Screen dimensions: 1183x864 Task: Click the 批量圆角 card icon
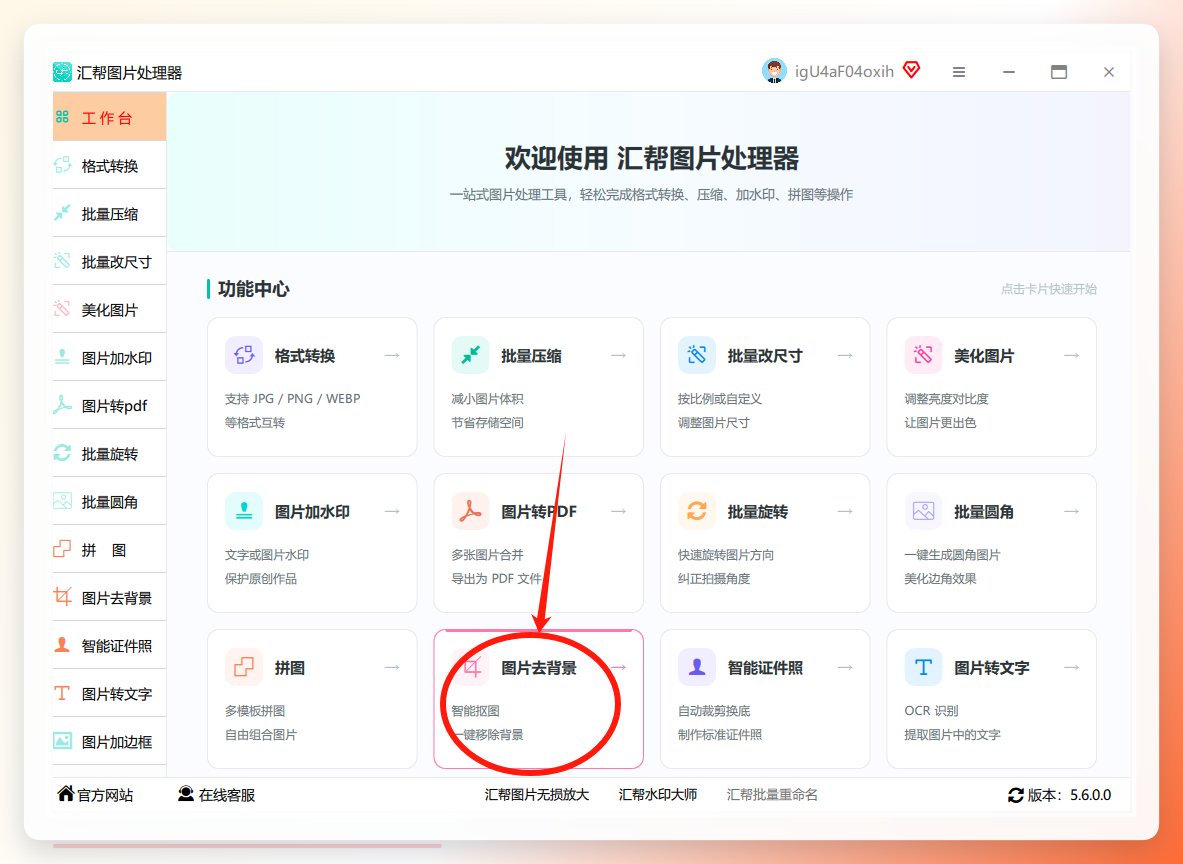coord(923,511)
